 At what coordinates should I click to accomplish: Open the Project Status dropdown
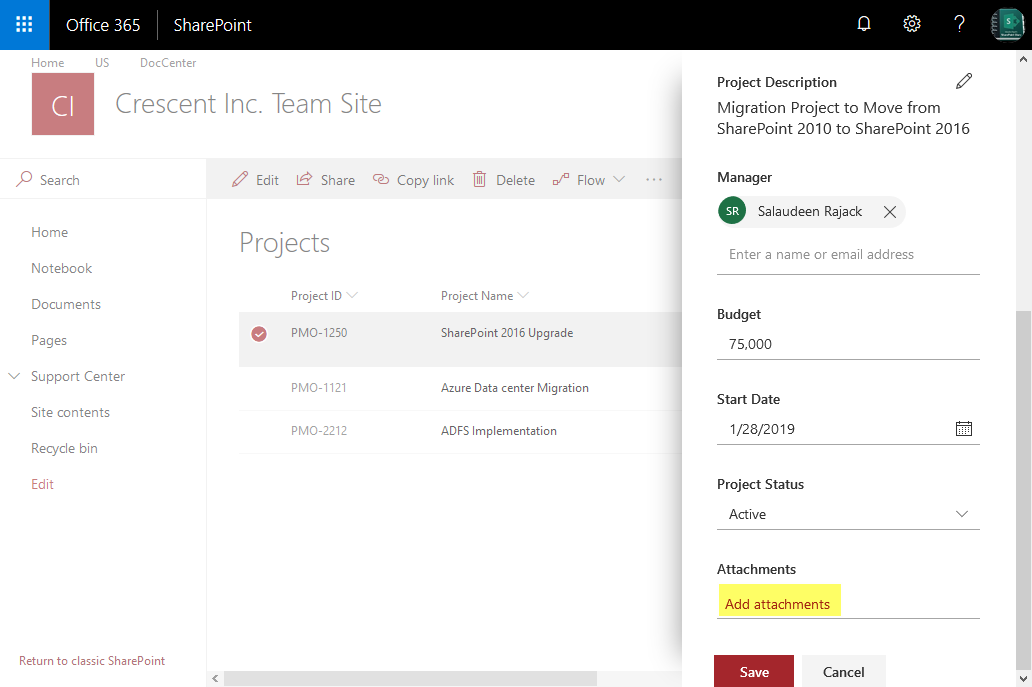coord(961,513)
